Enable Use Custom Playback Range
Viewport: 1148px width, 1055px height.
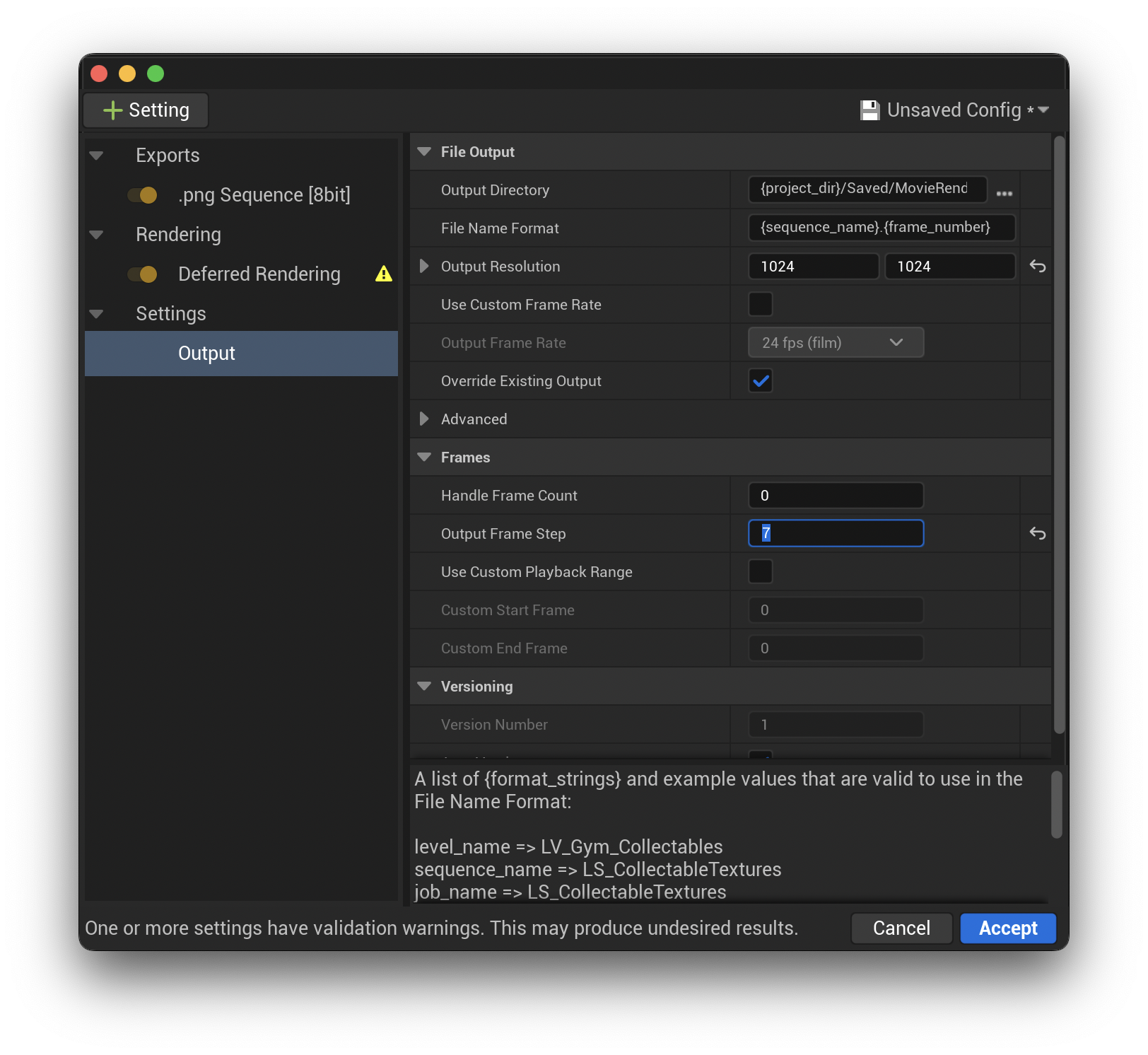[760, 571]
